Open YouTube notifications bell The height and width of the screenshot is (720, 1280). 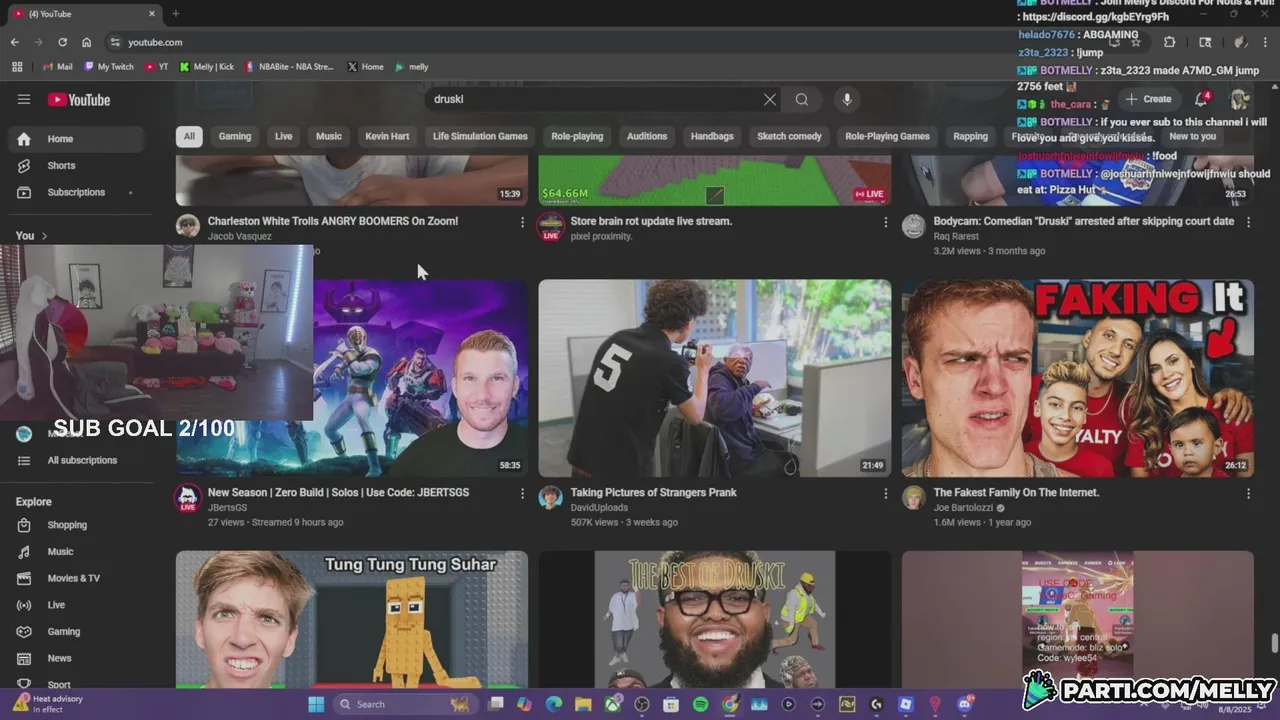1202,99
